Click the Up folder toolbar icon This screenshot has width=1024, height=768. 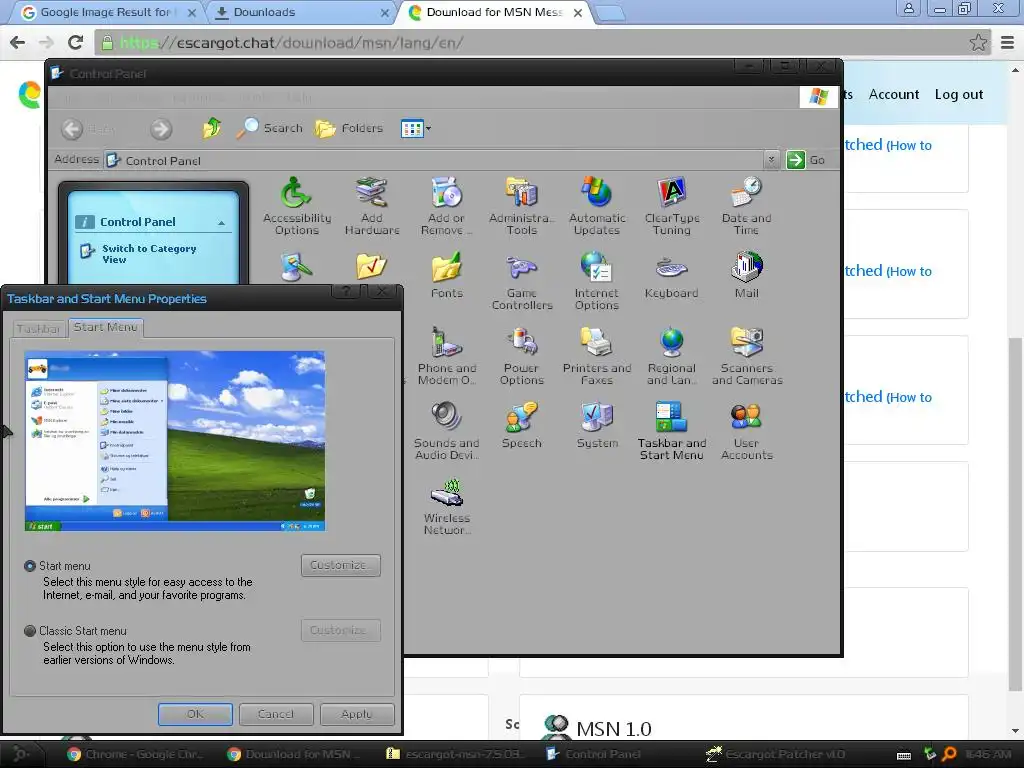[x=211, y=128]
